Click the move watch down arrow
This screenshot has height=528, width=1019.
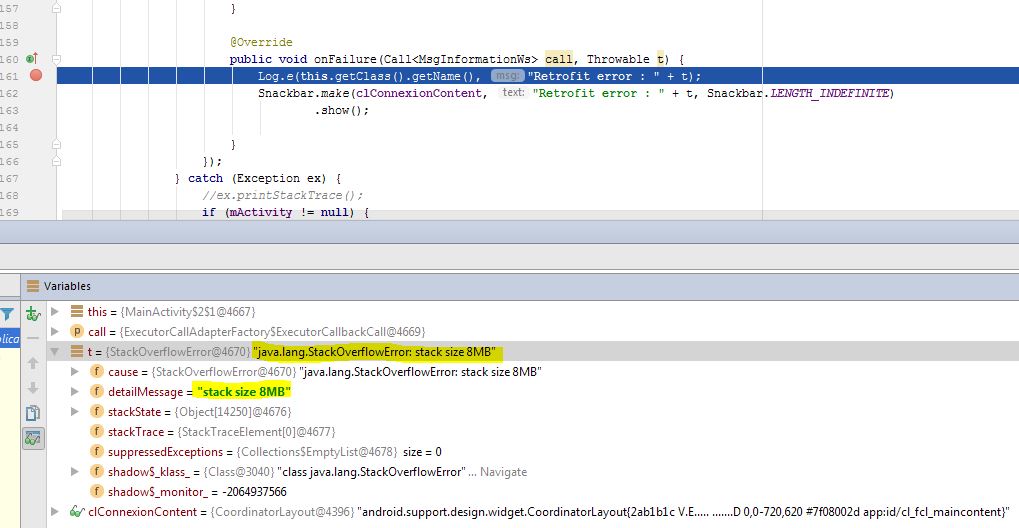[32, 388]
